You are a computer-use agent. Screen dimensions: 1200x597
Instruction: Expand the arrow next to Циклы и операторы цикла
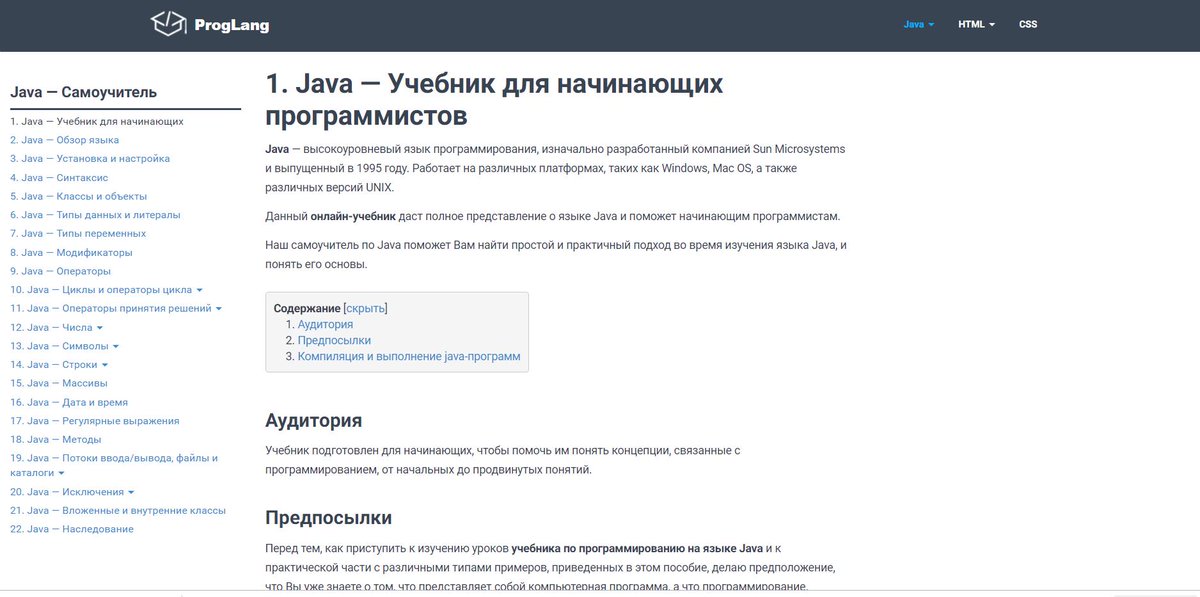pyautogui.click(x=200, y=290)
